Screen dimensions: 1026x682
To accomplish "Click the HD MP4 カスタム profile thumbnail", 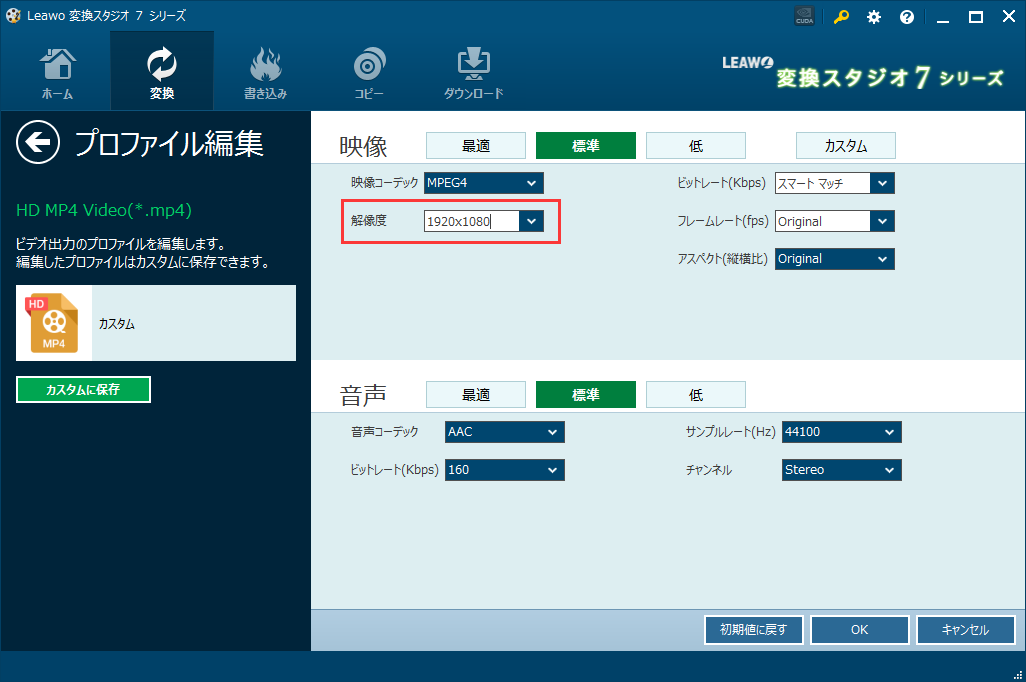I will pos(54,323).
